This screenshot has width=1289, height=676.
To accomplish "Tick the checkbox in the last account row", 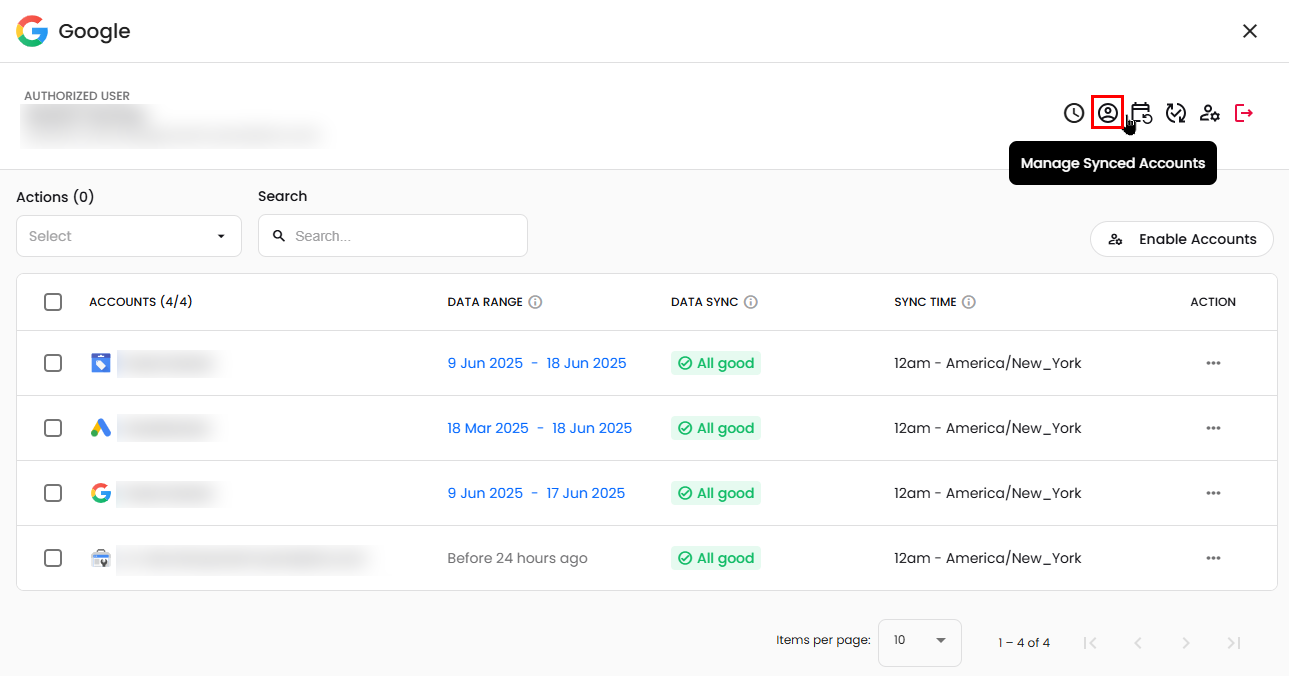I will click(53, 558).
